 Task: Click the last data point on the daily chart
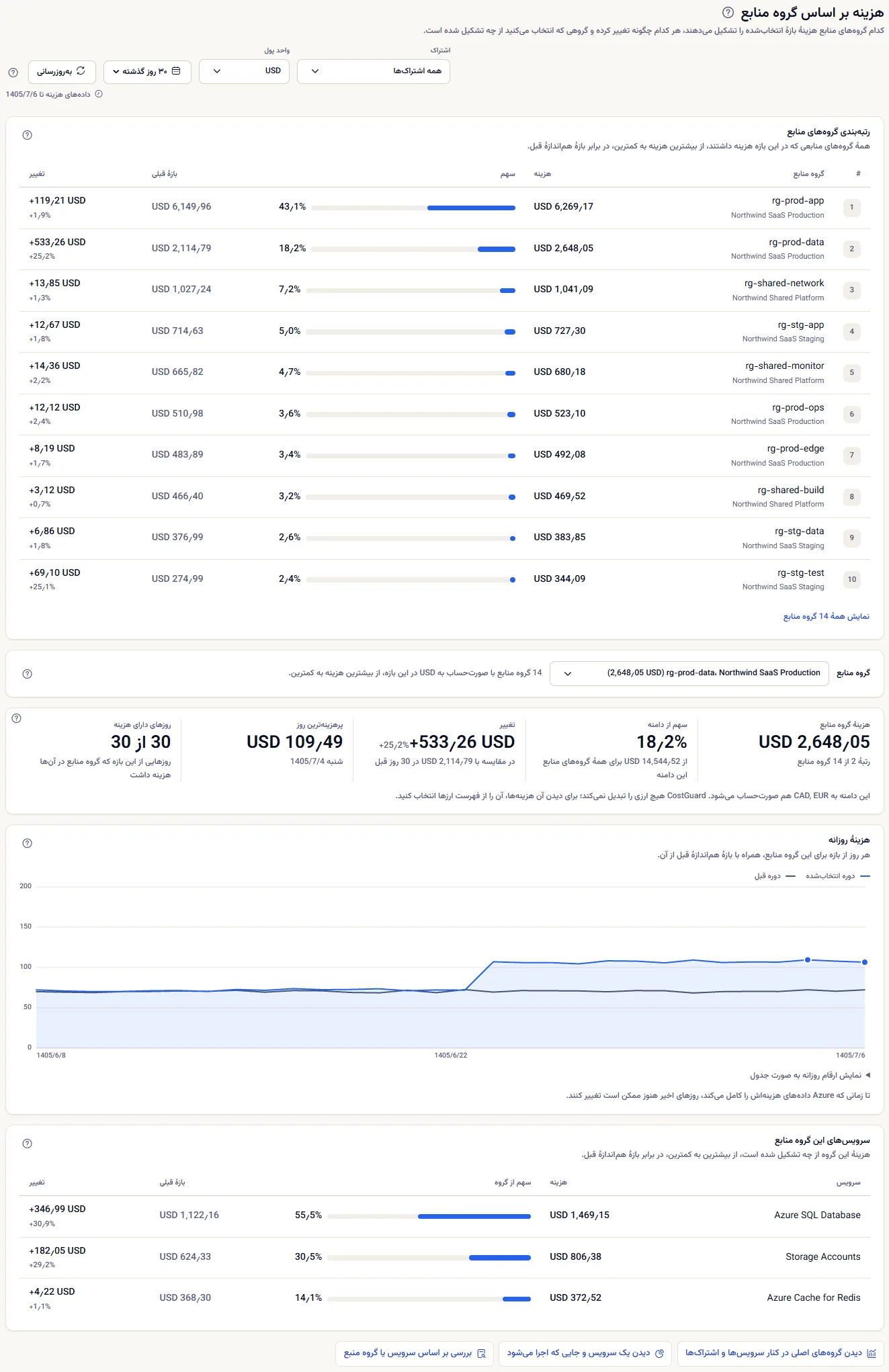tap(865, 962)
